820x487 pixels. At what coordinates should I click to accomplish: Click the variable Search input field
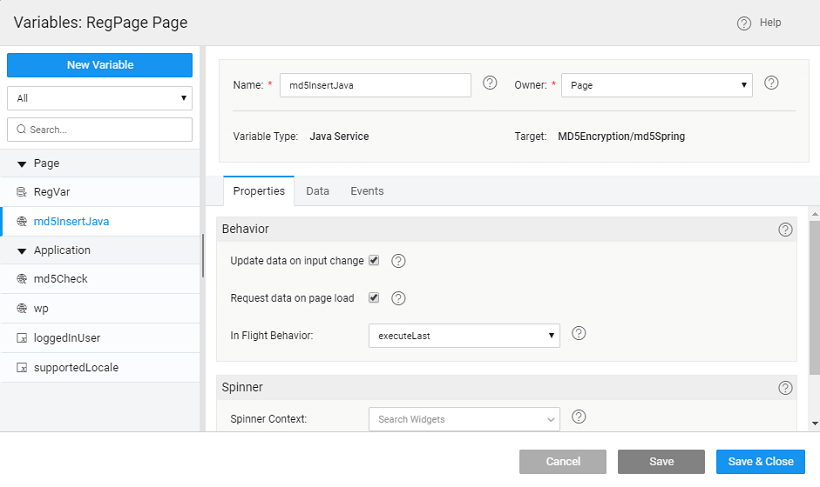click(99, 129)
